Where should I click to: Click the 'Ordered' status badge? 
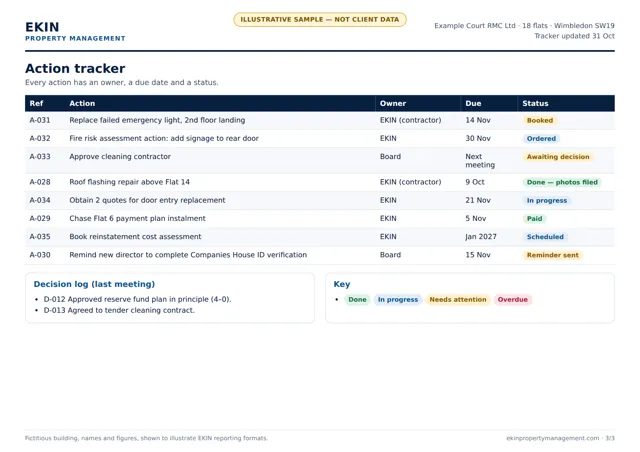541,138
